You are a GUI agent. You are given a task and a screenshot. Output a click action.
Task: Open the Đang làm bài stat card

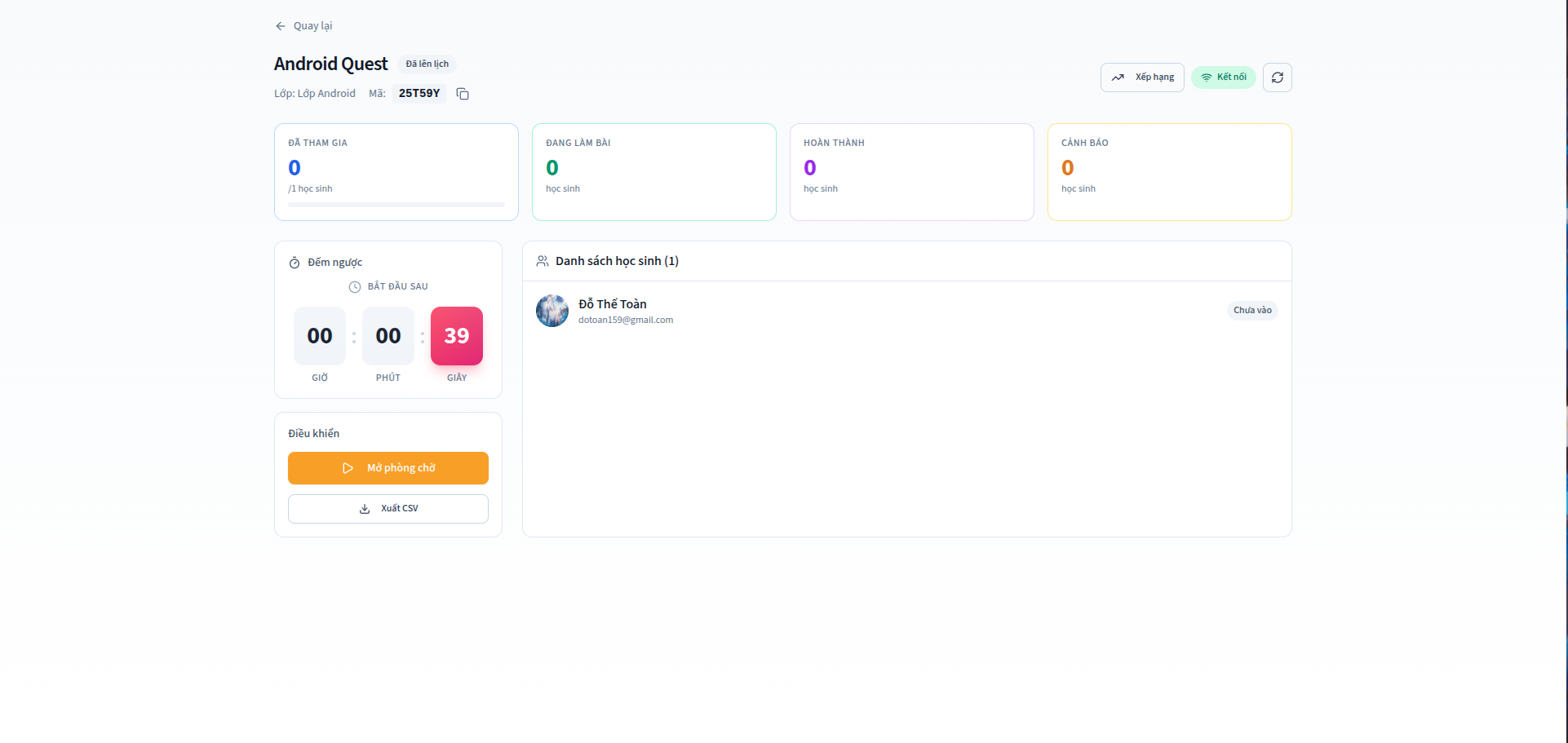[653, 172]
